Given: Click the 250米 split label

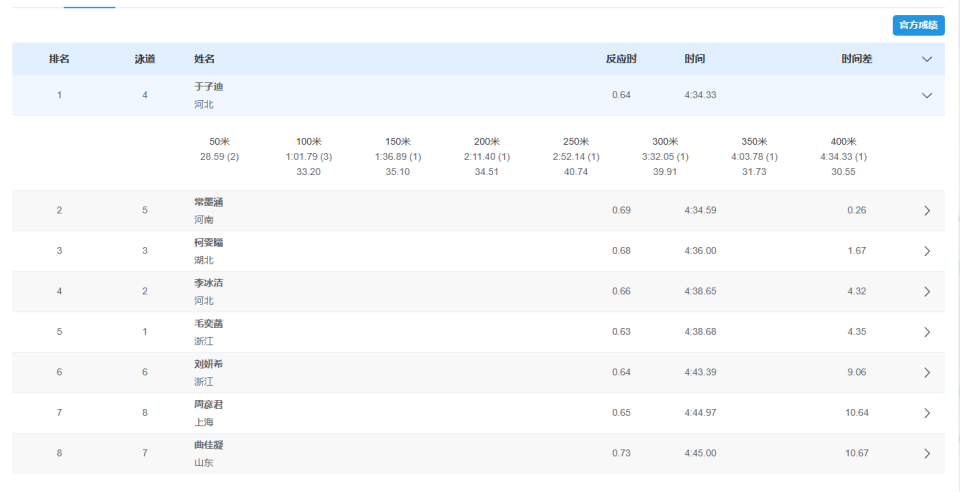Looking at the screenshot, I should pos(576,141).
